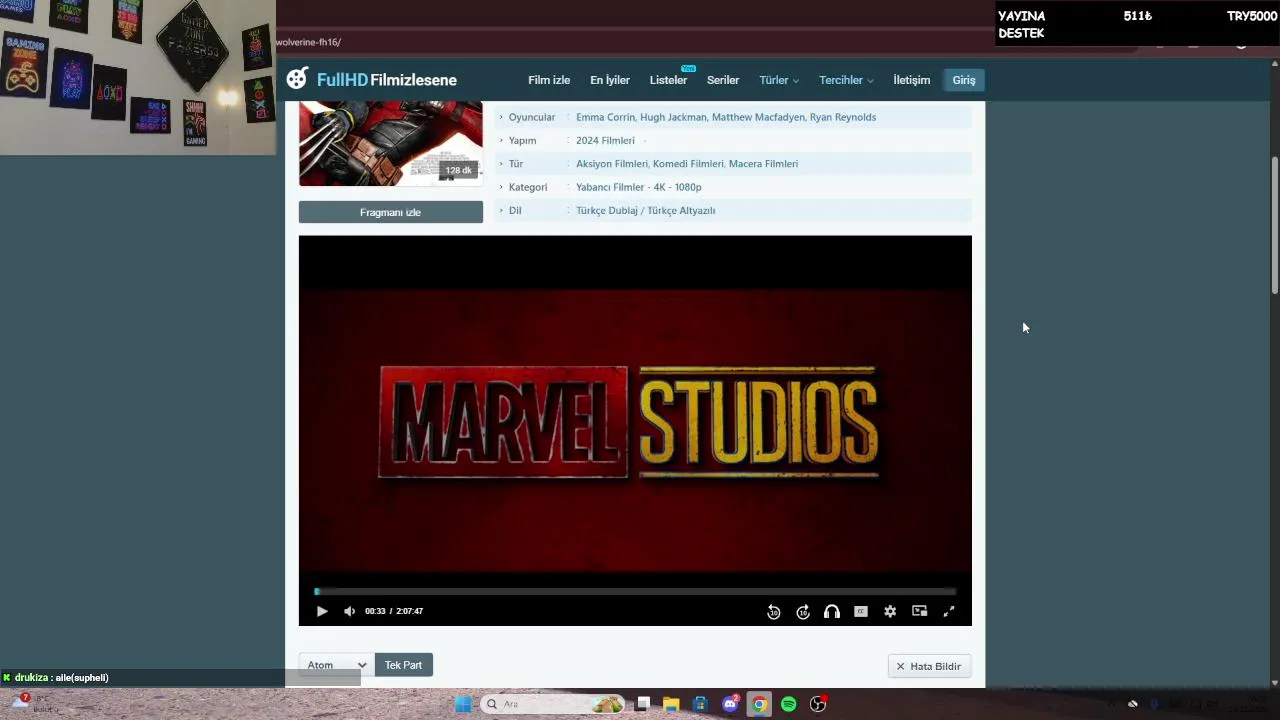Click the 128 dk duration badge
This screenshot has height=720, width=1280.
click(x=458, y=170)
